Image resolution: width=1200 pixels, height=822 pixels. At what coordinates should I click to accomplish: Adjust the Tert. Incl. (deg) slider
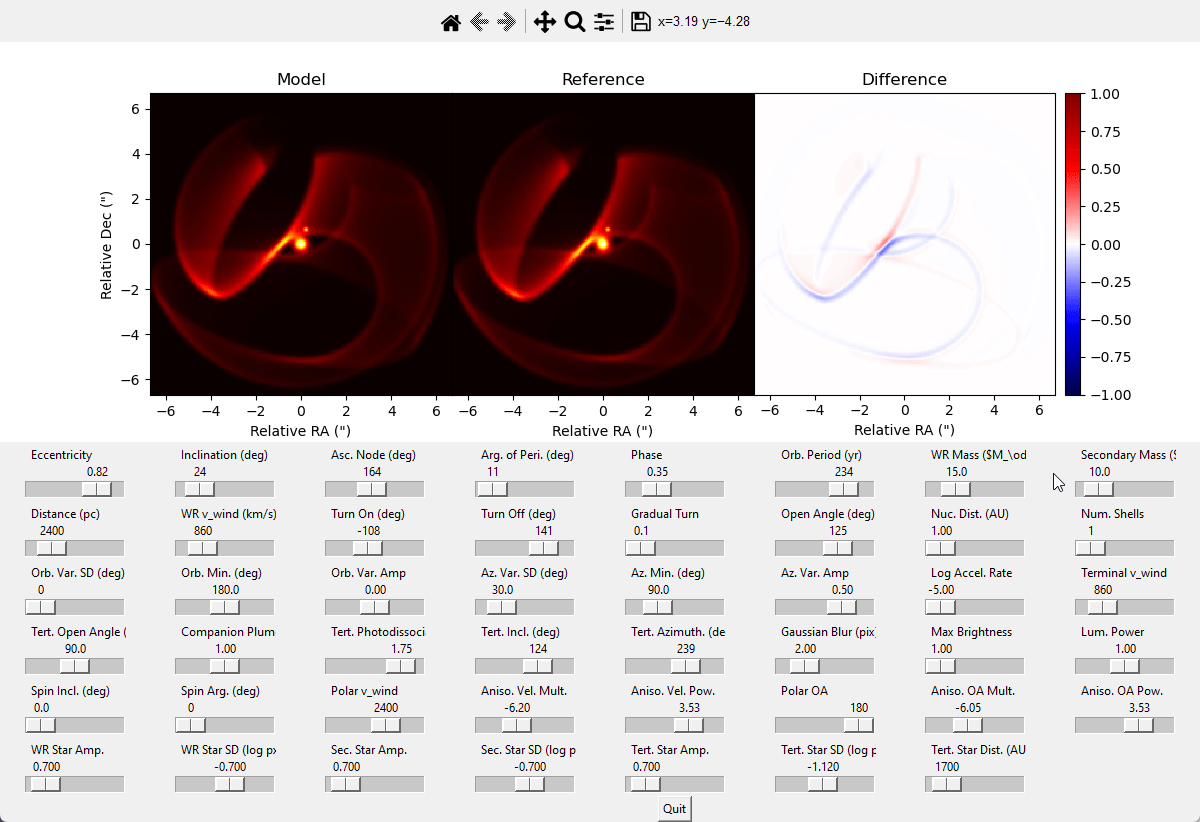[x=524, y=666]
